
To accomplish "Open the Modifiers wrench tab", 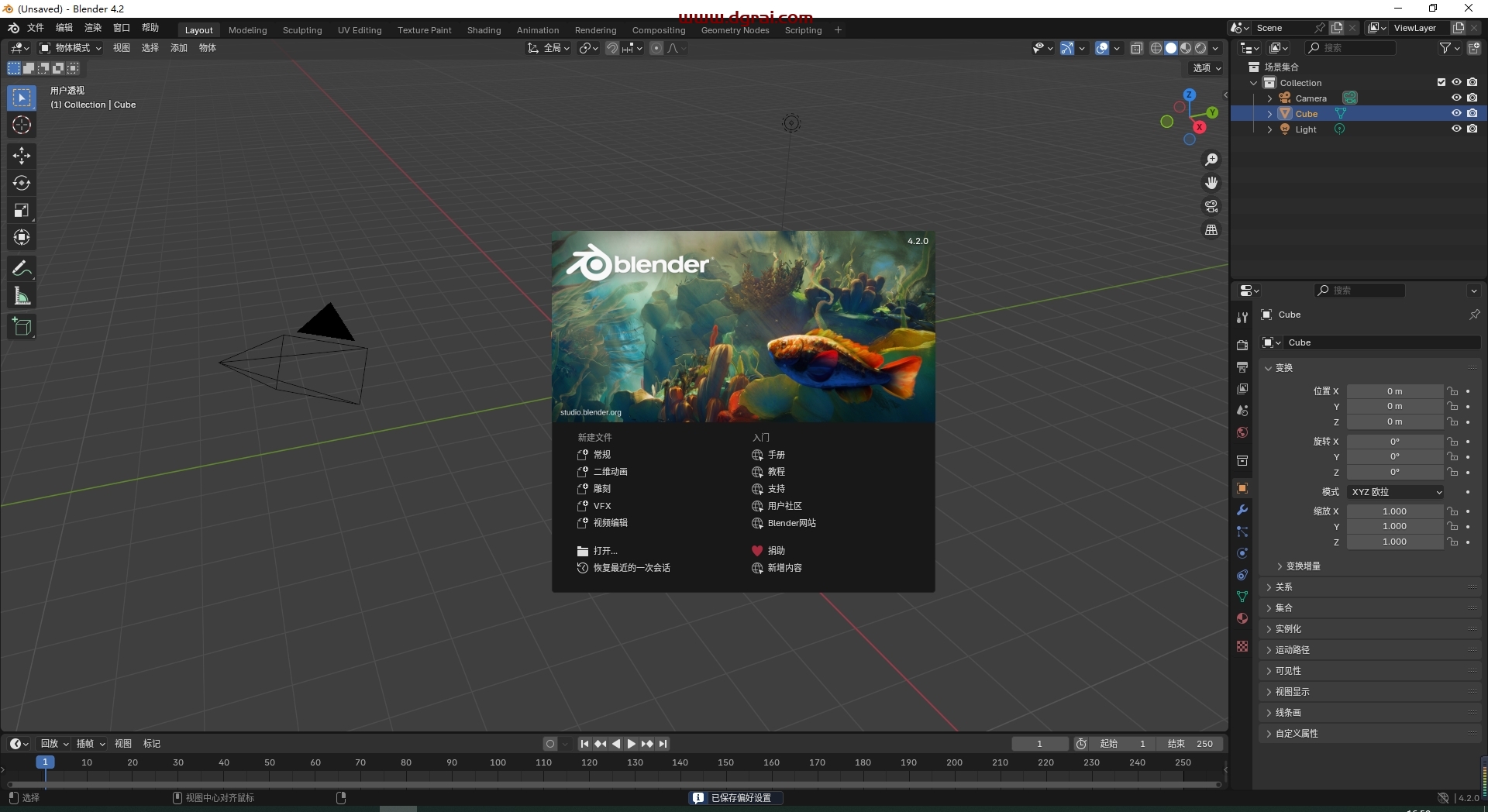I will [x=1242, y=510].
